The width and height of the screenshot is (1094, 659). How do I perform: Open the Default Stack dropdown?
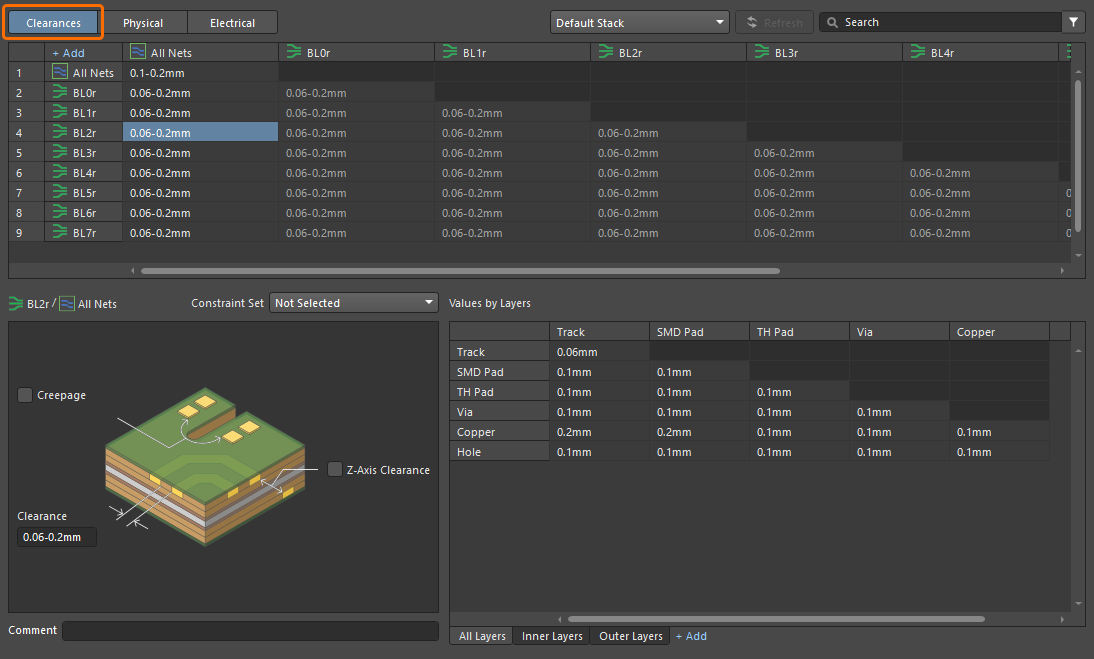pos(639,22)
